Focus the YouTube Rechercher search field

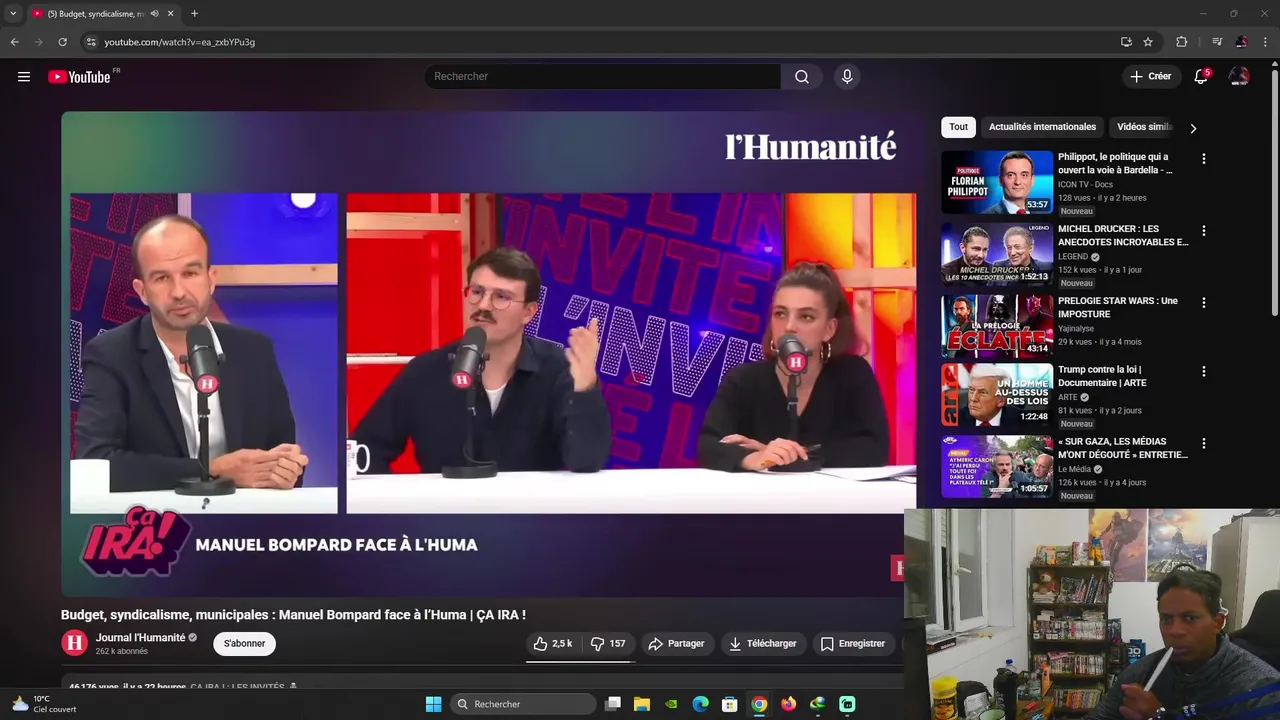[x=603, y=77]
